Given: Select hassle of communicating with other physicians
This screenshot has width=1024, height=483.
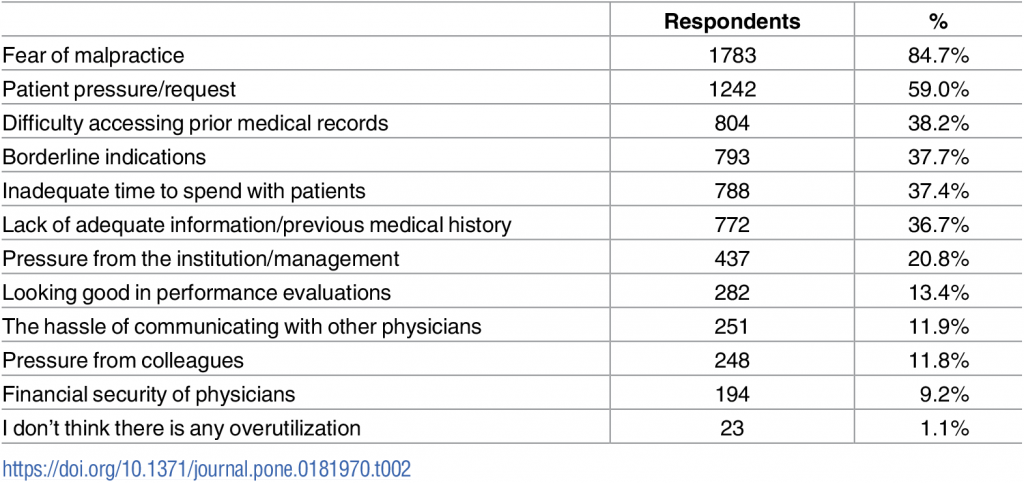Looking at the screenshot, I should click(x=242, y=327).
